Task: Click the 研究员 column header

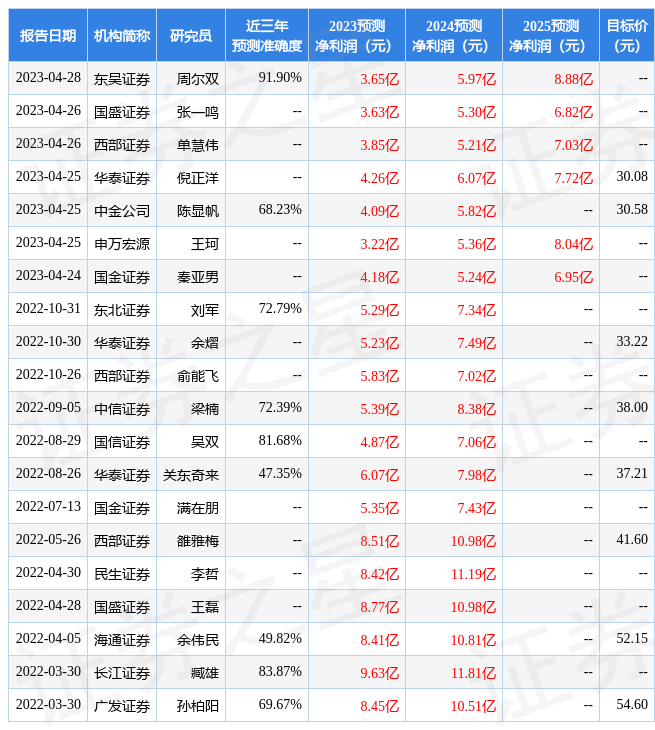Action: [191, 35]
